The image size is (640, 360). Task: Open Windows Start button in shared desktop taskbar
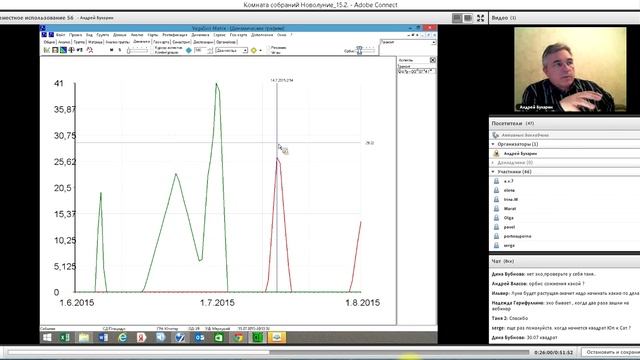click(47, 338)
